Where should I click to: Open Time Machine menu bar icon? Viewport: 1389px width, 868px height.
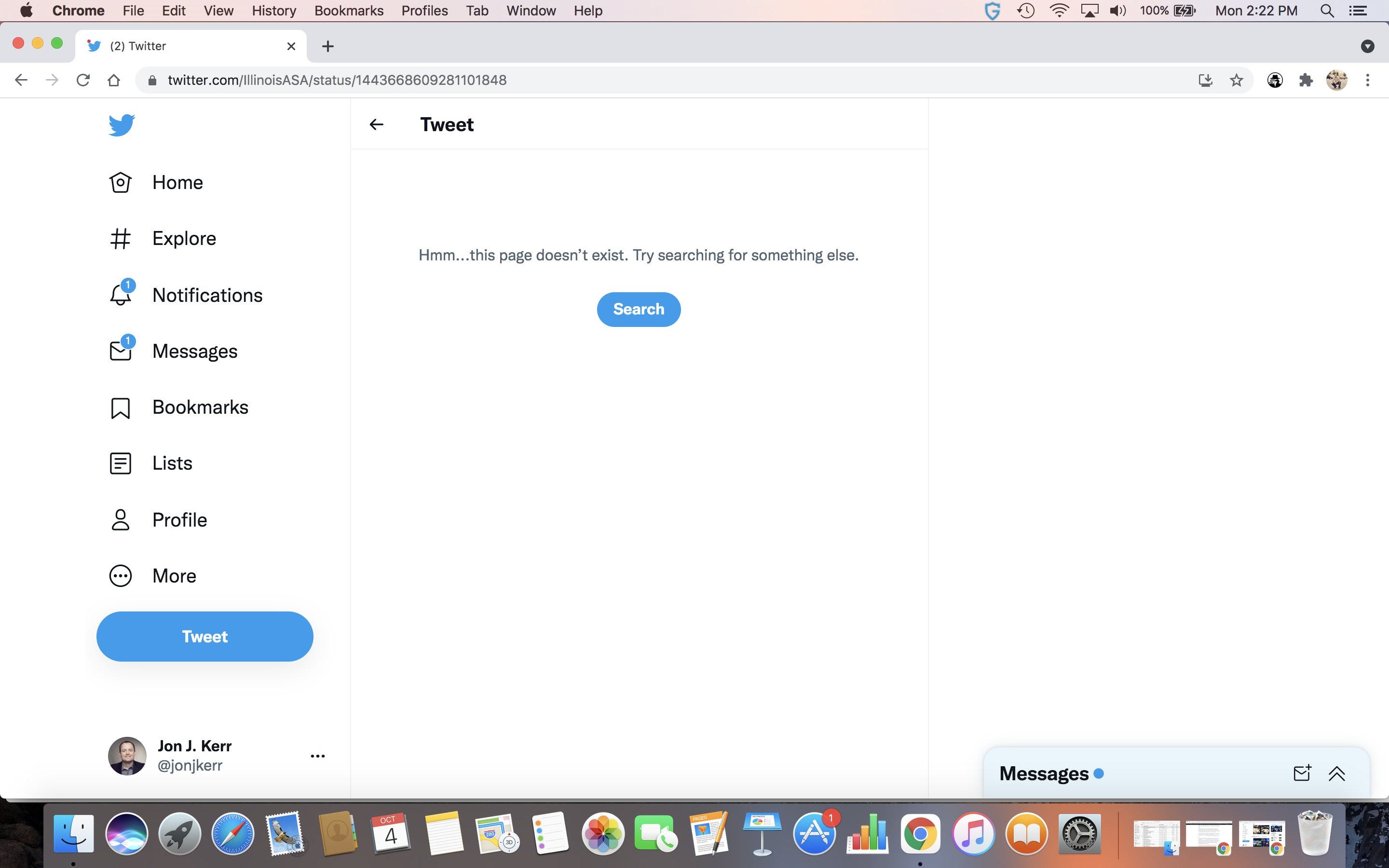(1026, 10)
